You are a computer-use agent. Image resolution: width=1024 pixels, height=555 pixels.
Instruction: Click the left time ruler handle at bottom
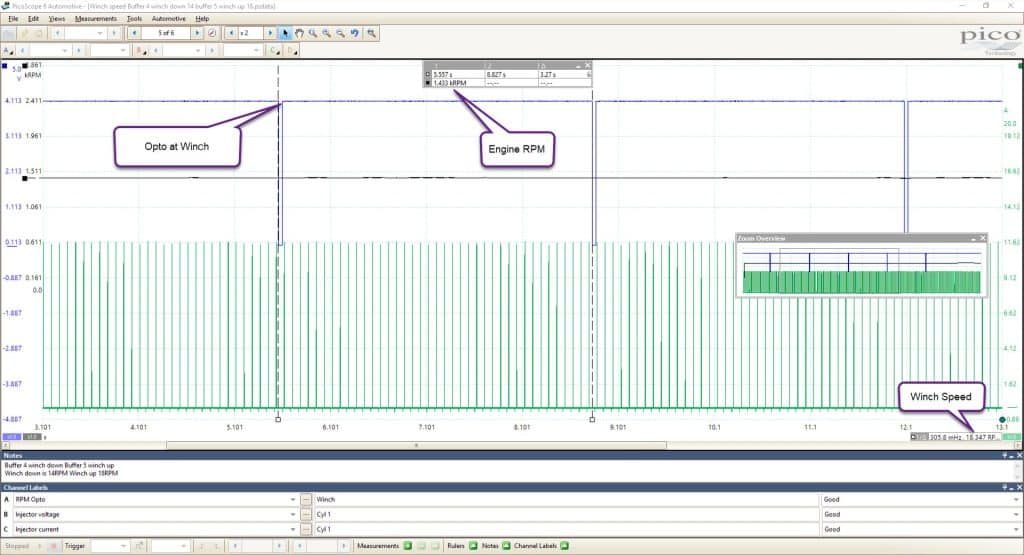pos(278,419)
